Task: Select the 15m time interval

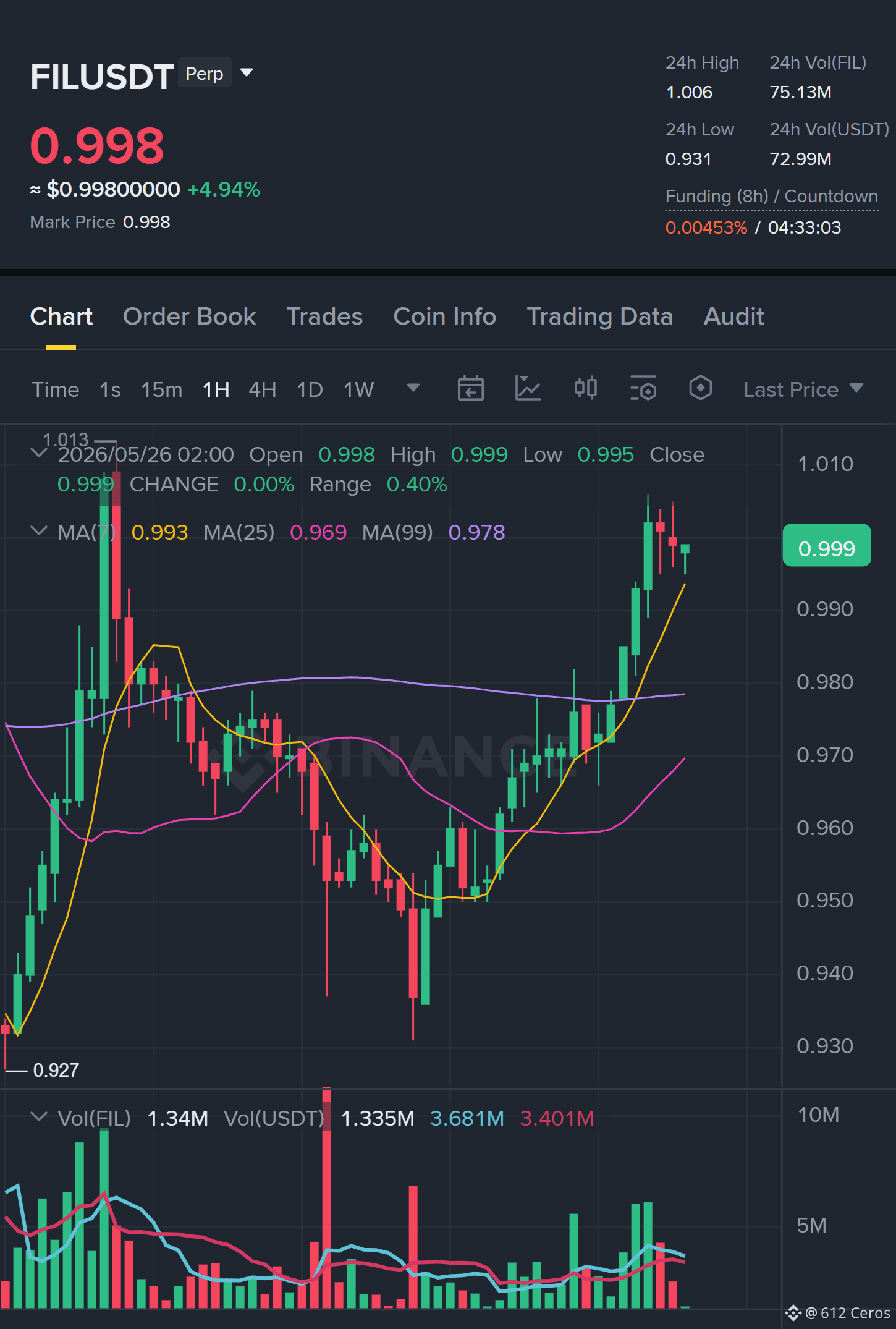Action: (161, 389)
